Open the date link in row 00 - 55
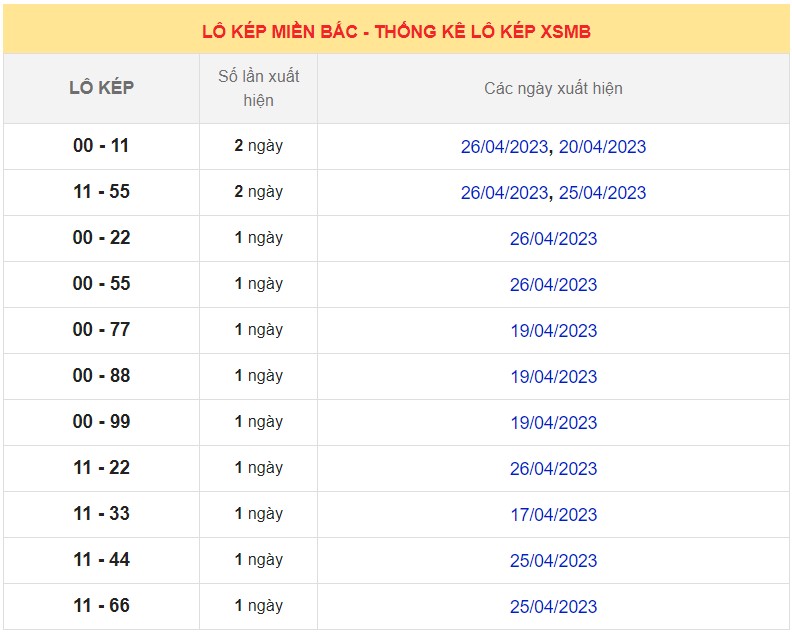This screenshot has width=792, height=634. click(553, 284)
